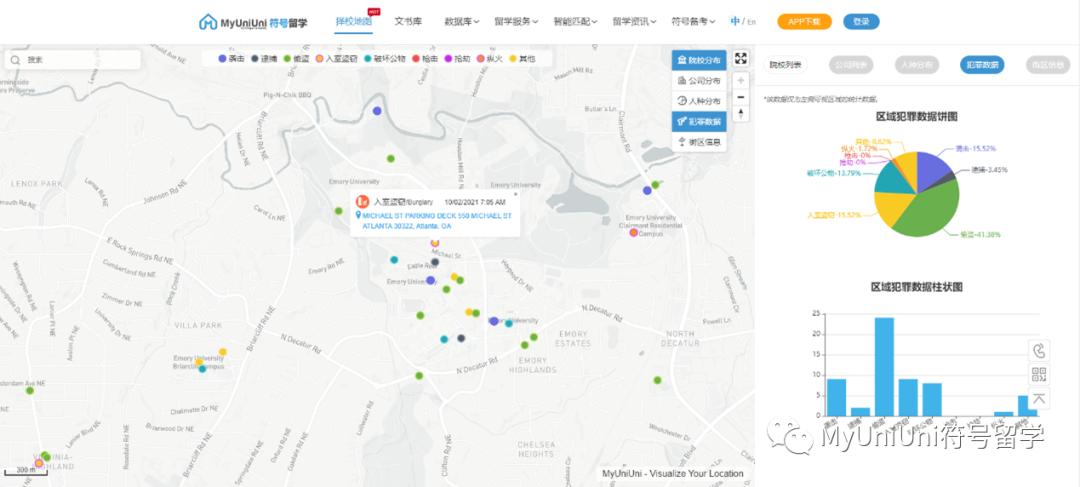This screenshot has width=1080, height=487.
Task: Expand the 智能匹配 dropdown menu
Action: pyautogui.click(x=575, y=22)
